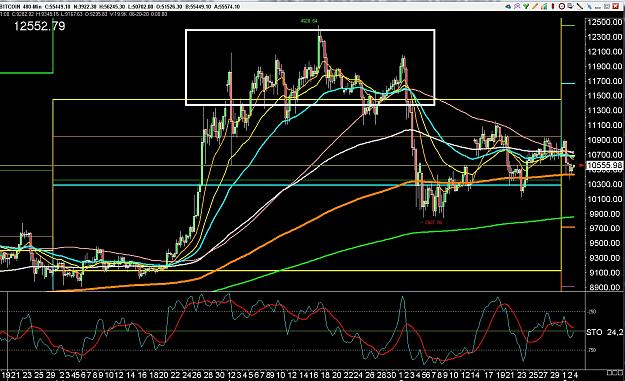The height and width of the screenshot is (381, 625).
Task: Click the teal cloud icon in the toolbar
Action: pos(508,6)
